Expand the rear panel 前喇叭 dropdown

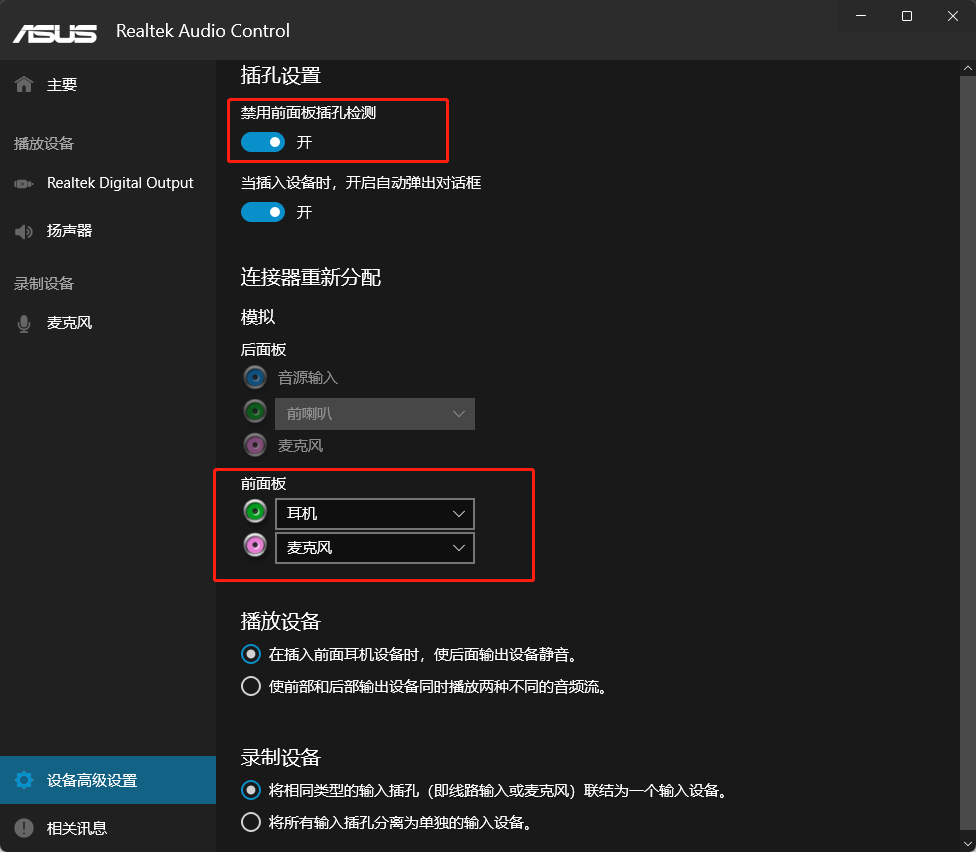click(x=374, y=414)
